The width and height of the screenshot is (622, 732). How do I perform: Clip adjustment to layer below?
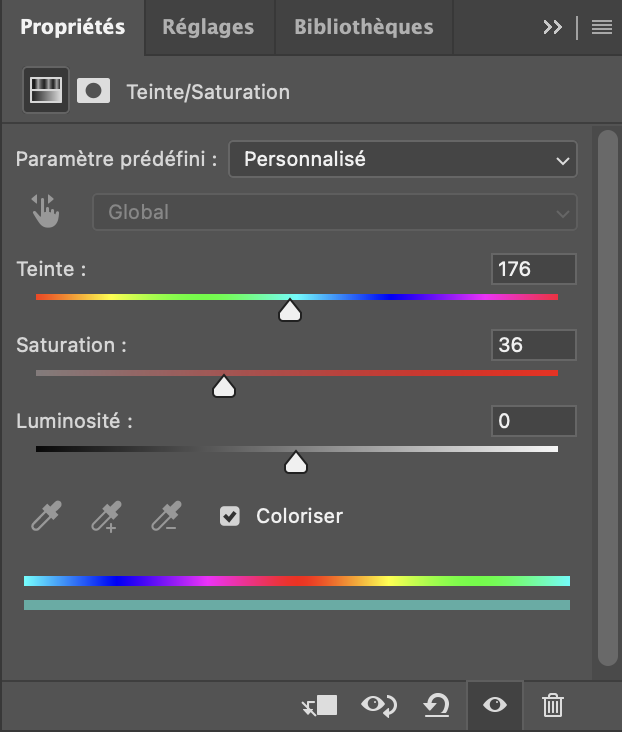tap(320, 706)
